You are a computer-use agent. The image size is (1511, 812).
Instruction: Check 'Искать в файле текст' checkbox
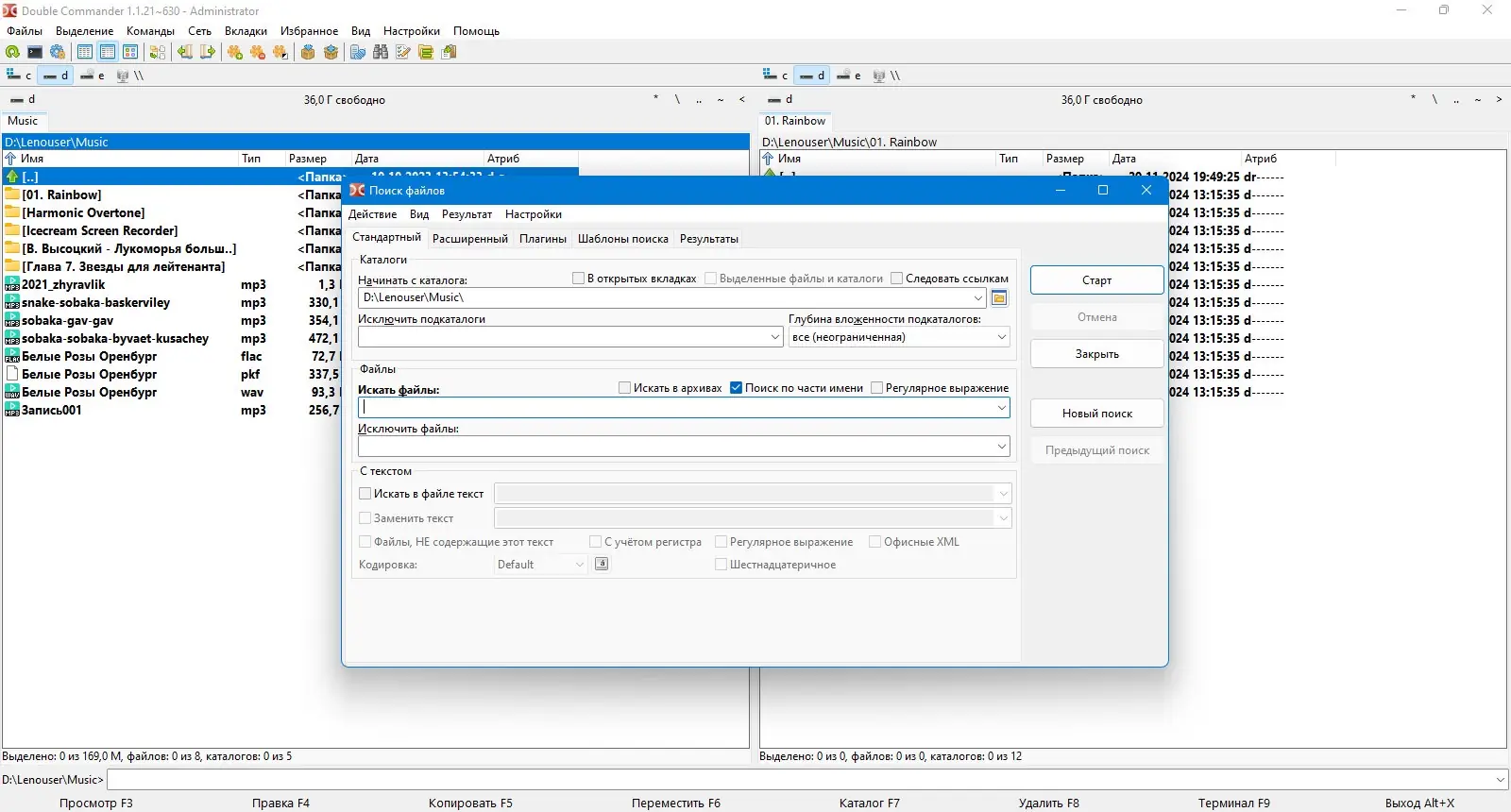coord(365,494)
